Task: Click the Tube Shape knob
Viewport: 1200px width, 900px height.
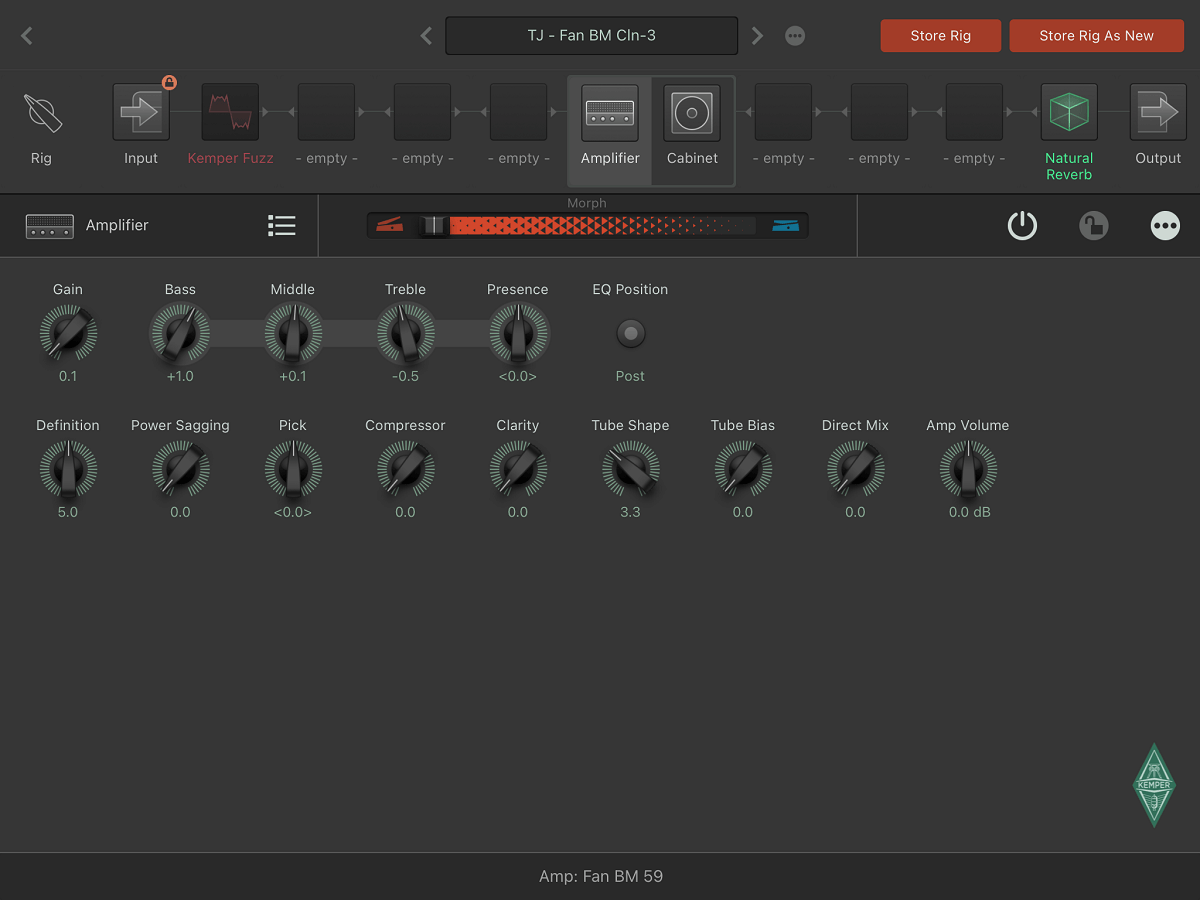Action: [x=631, y=469]
